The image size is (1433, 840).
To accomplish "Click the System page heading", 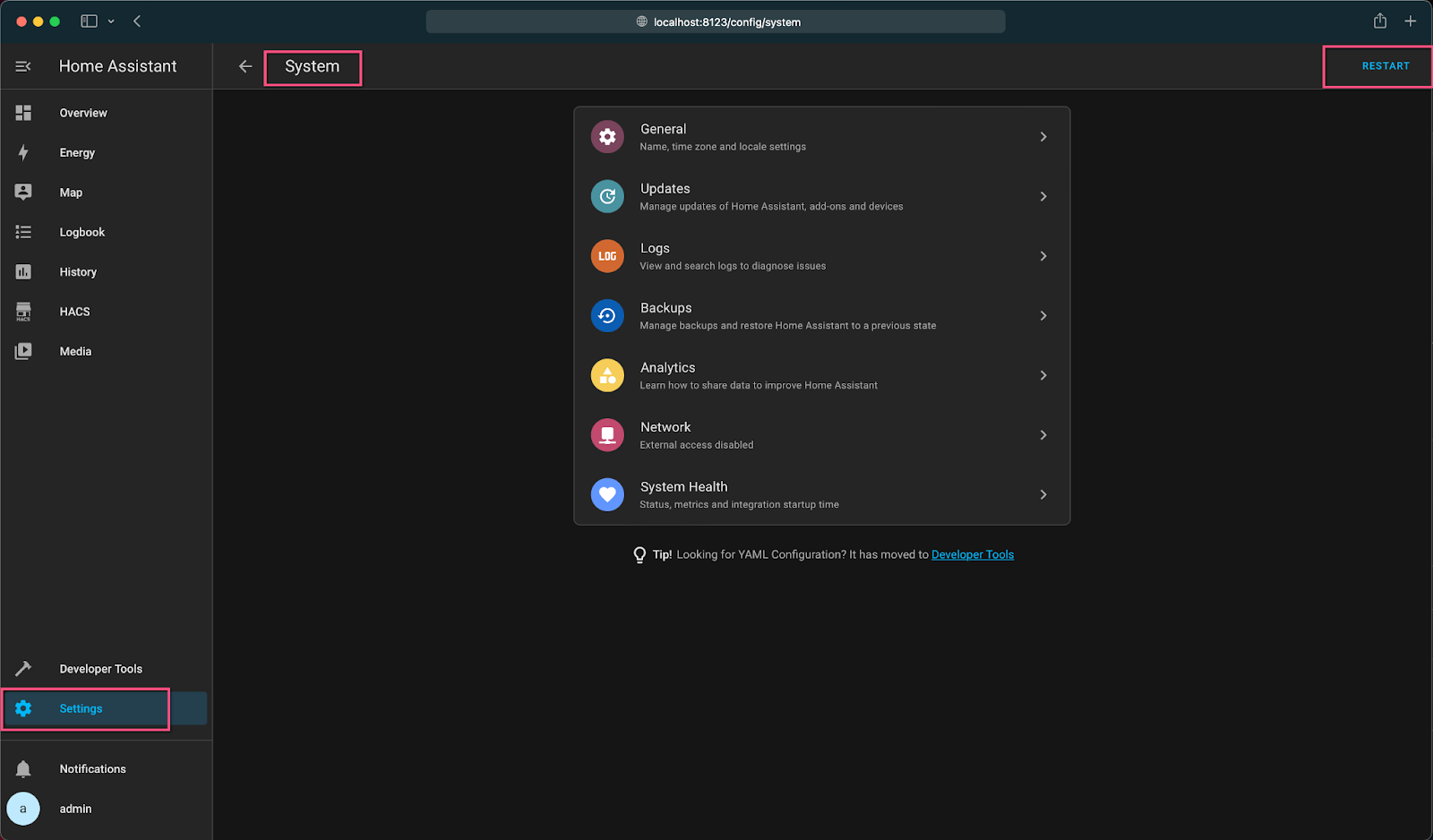I will coord(313,66).
